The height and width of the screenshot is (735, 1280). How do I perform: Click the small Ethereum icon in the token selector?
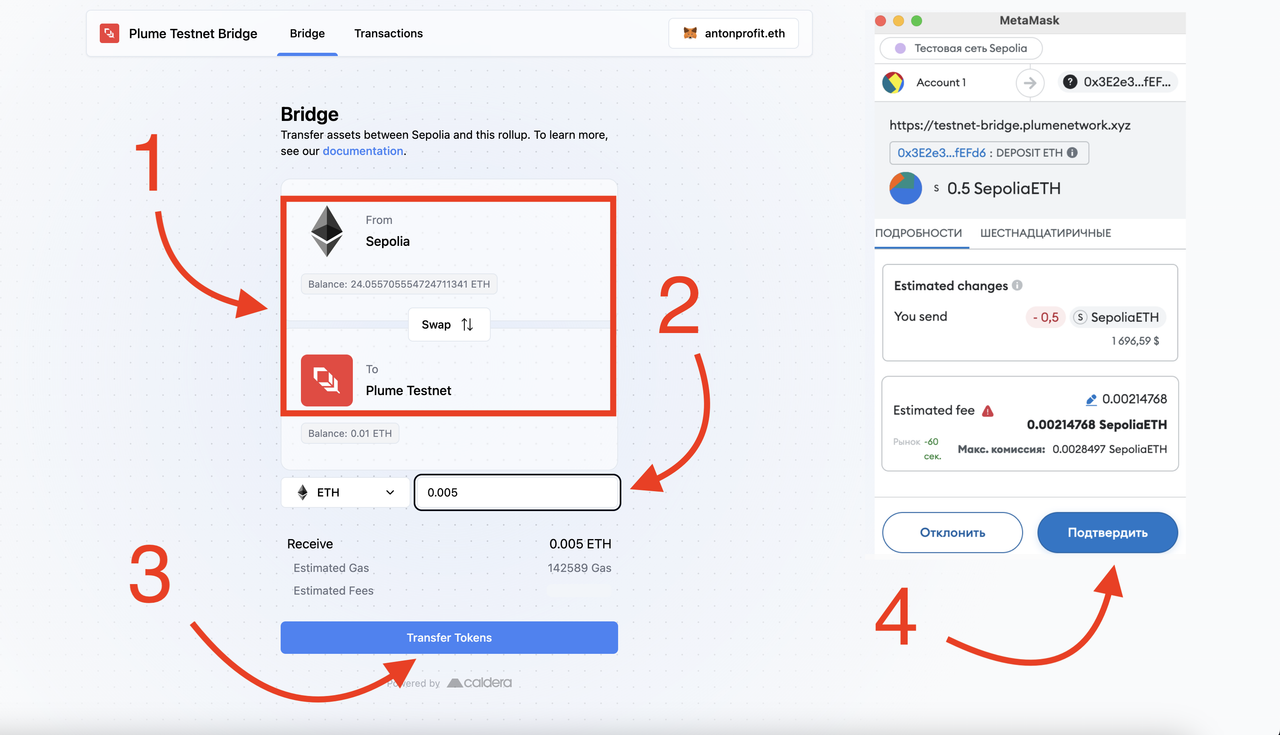(x=303, y=492)
